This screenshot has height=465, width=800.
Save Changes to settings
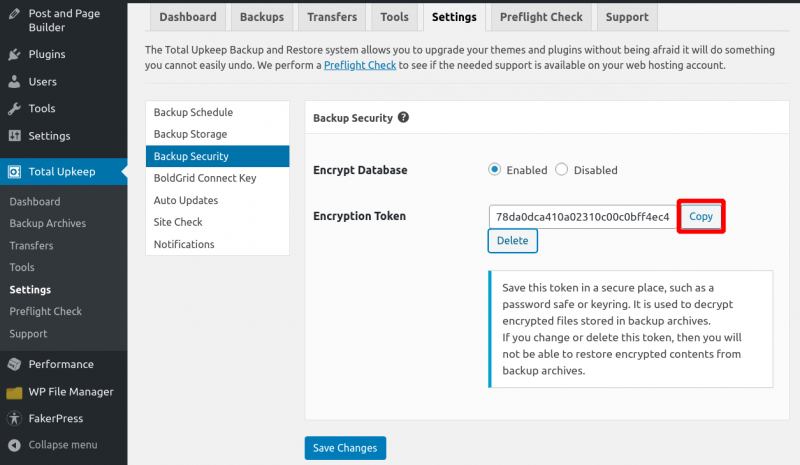click(x=345, y=448)
